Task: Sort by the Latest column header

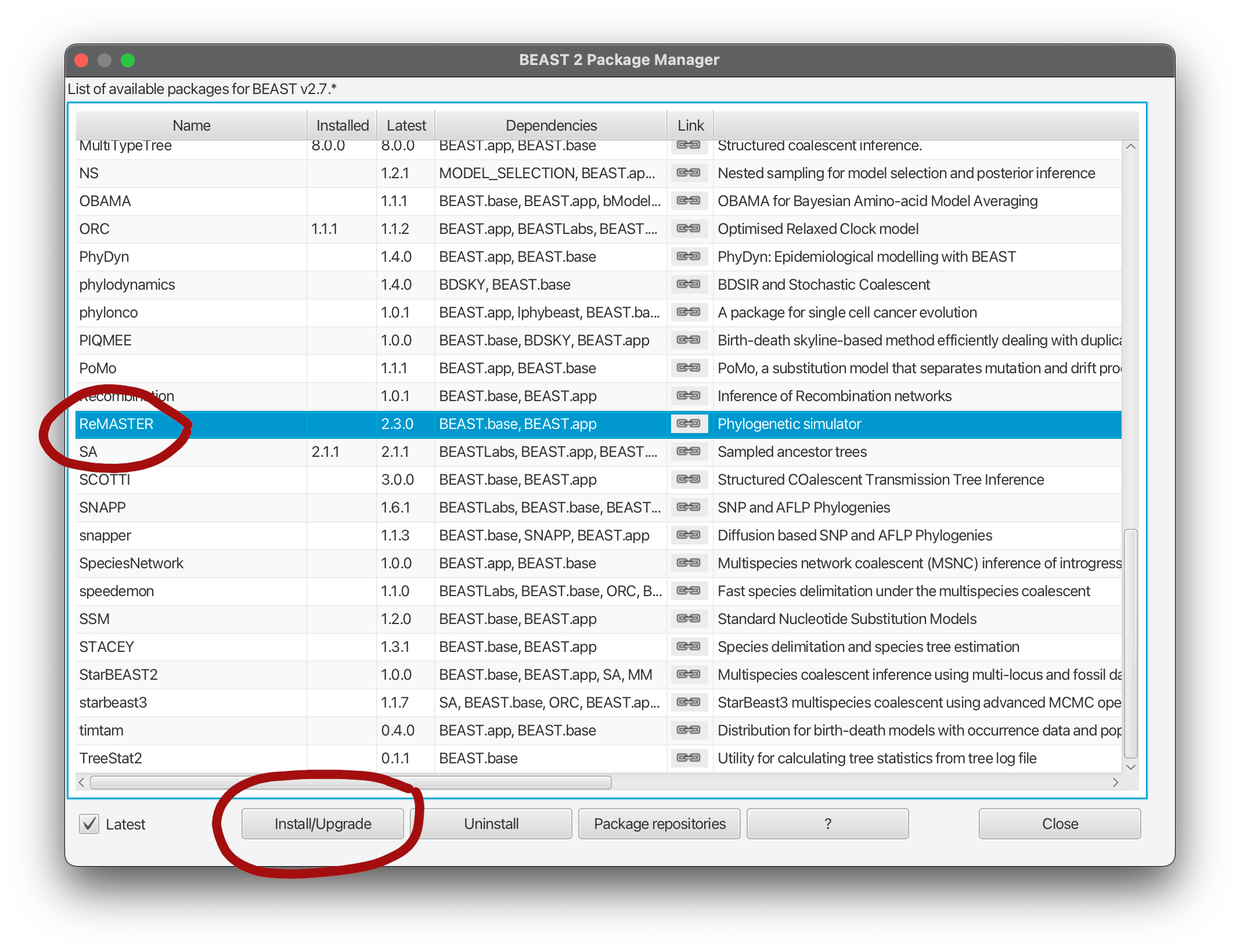Action: click(x=406, y=125)
